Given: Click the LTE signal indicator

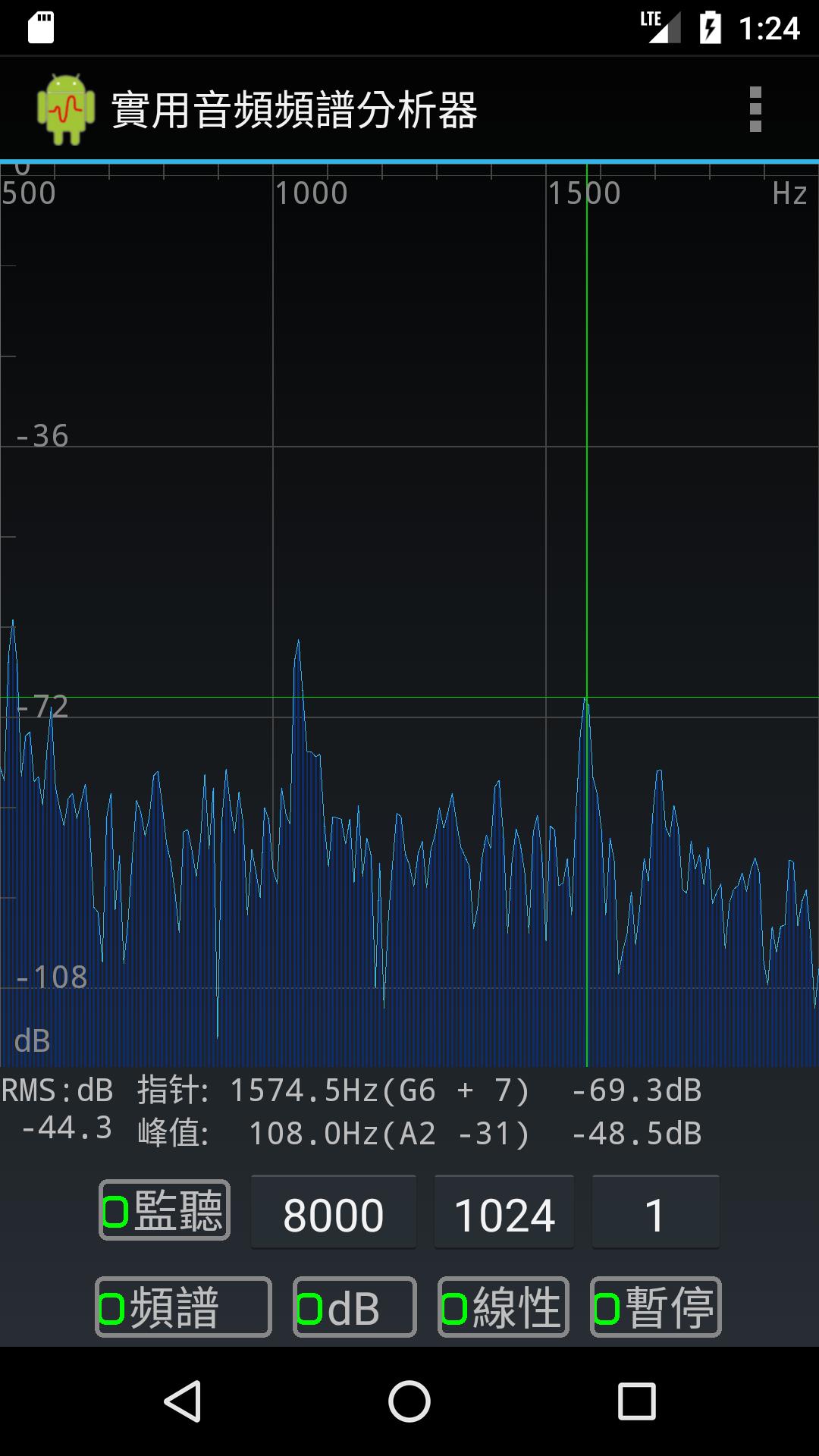Looking at the screenshot, I should (660, 27).
